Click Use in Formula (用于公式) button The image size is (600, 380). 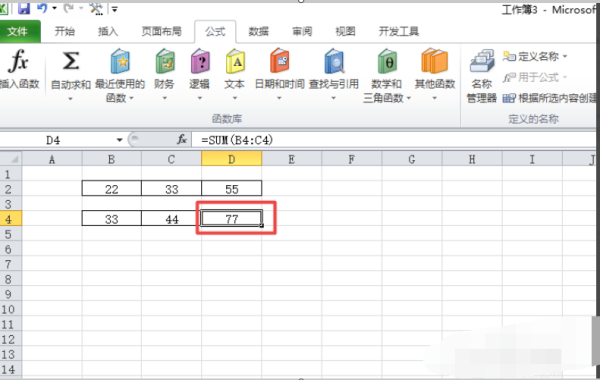tap(534, 78)
